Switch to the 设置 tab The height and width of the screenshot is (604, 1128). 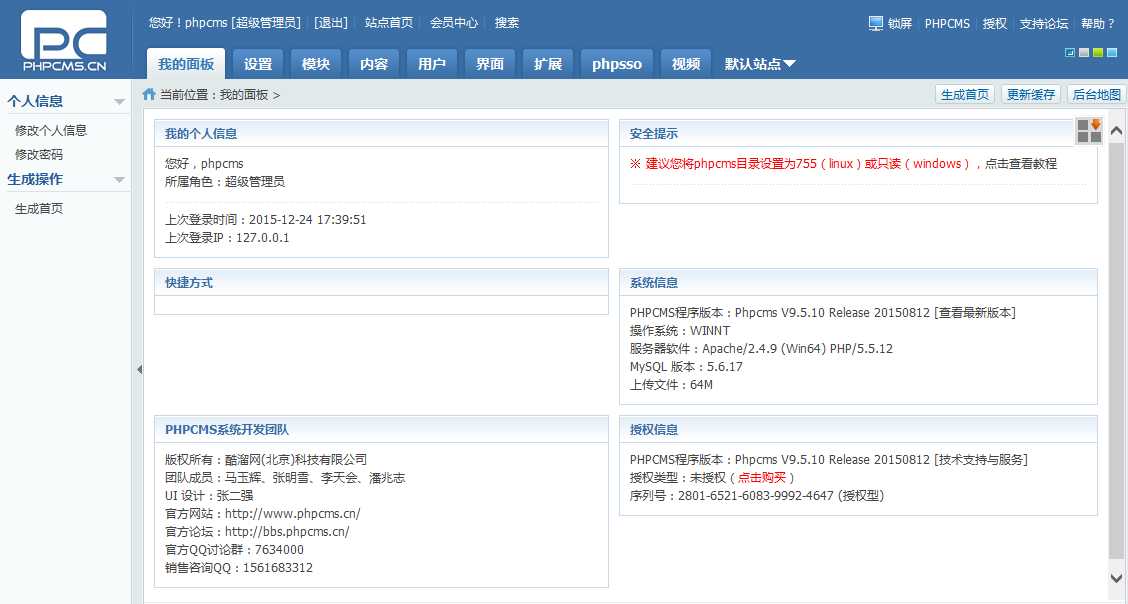coord(258,64)
